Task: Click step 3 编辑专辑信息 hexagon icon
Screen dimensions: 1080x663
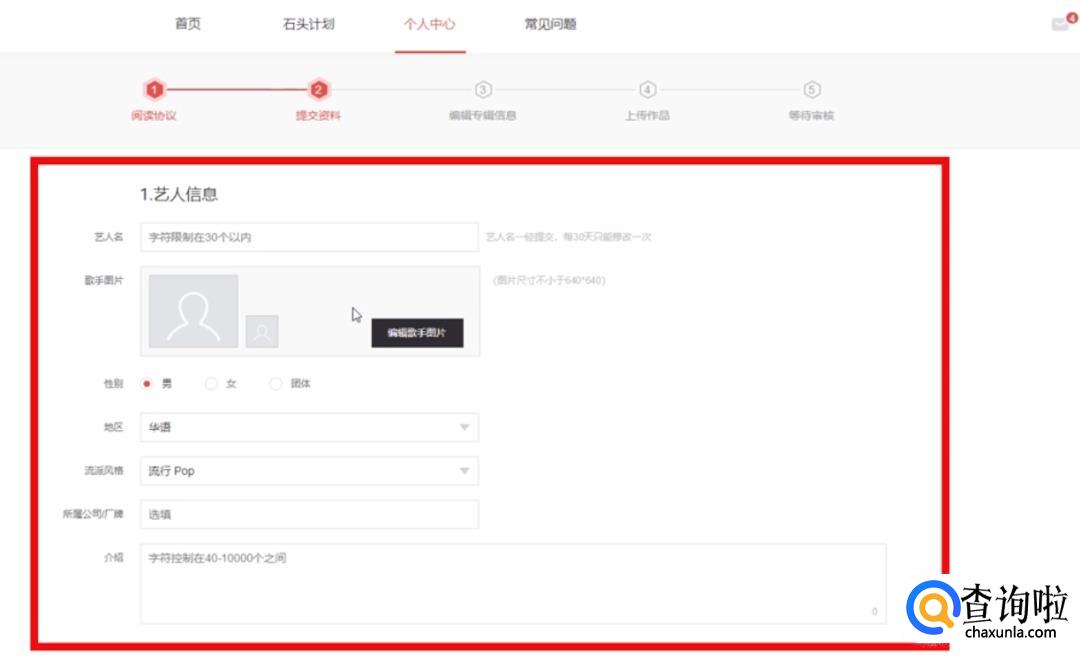Action: click(483, 90)
